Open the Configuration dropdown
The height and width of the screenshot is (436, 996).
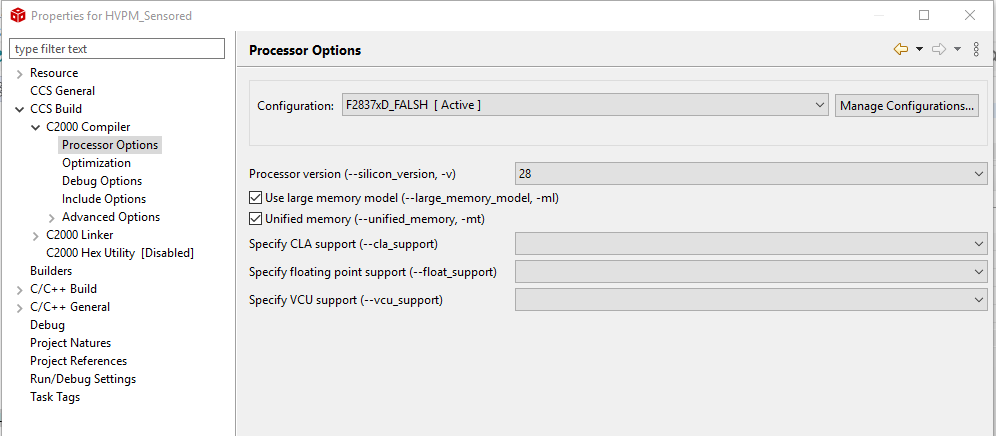click(x=584, y=105)
